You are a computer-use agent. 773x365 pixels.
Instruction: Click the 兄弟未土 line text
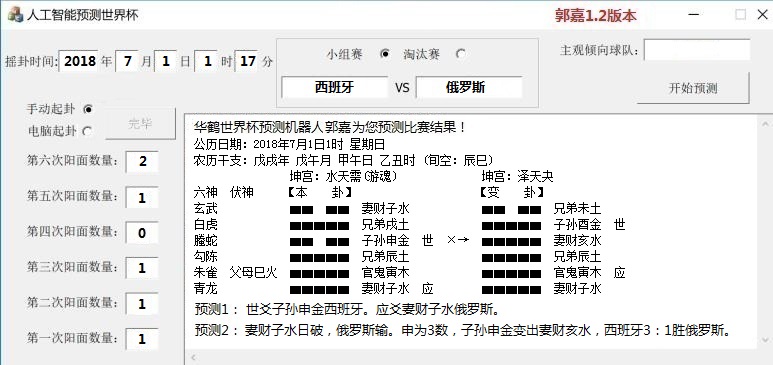click(578, 208)
